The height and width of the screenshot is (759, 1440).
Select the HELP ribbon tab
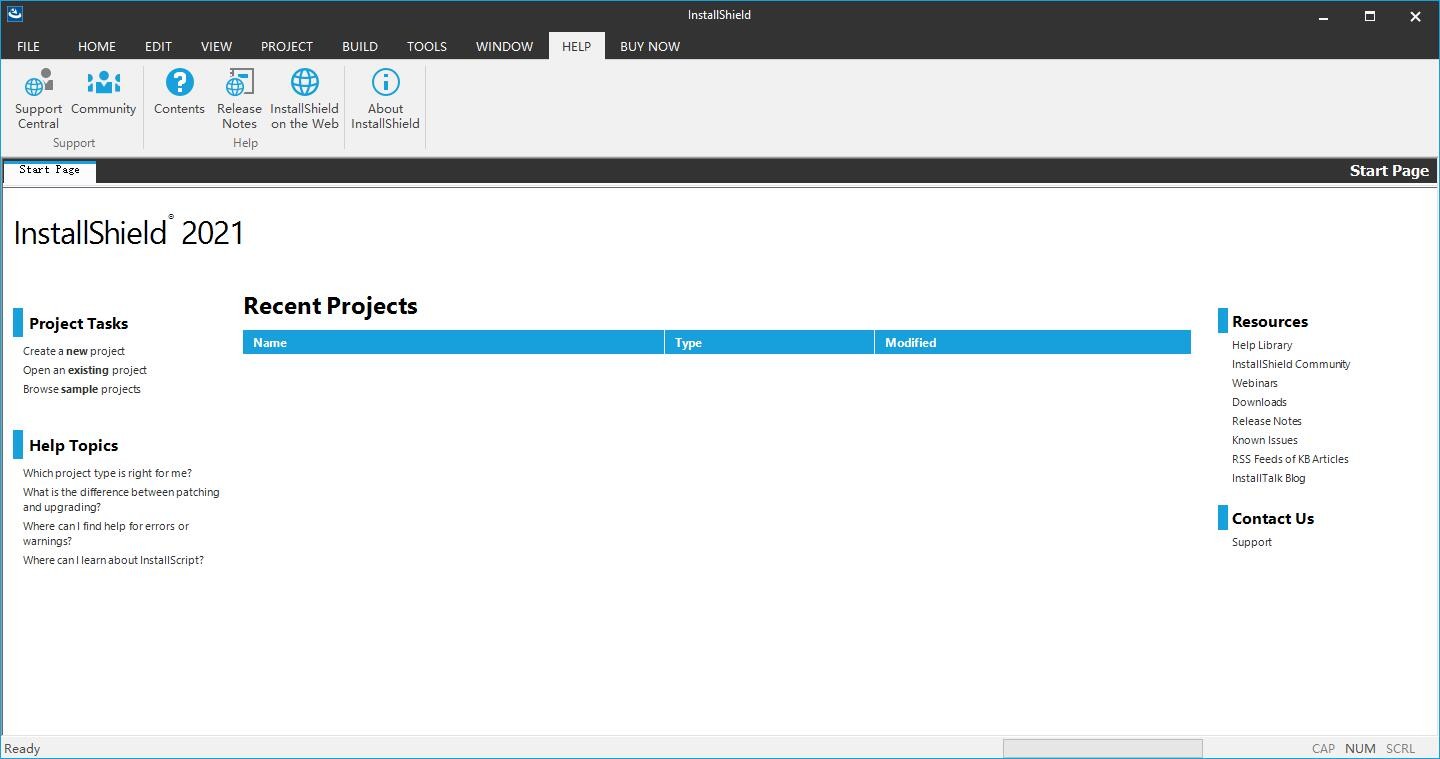tap(576, 46)
